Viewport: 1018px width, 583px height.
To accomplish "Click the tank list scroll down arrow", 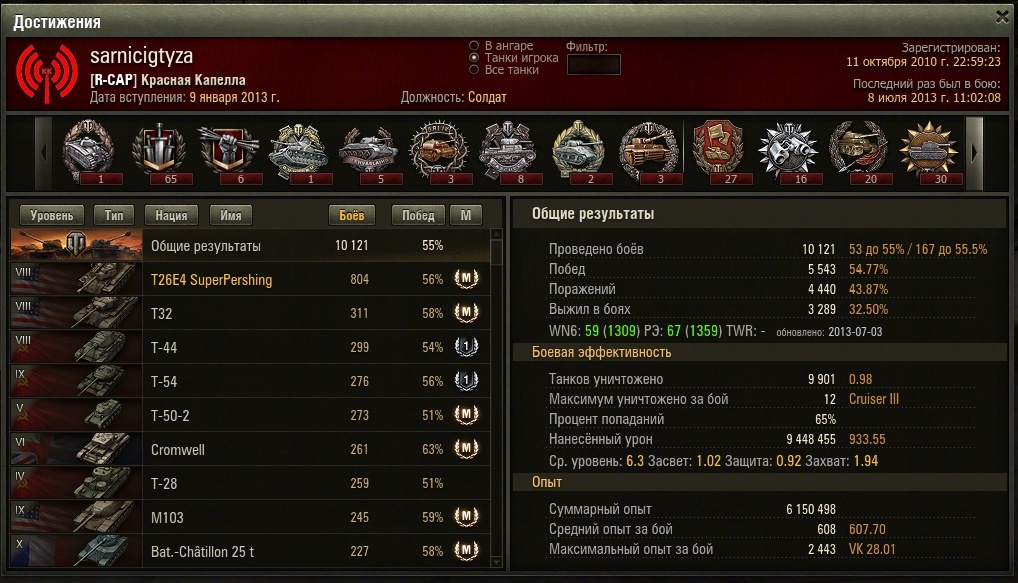I will point(497,562).
